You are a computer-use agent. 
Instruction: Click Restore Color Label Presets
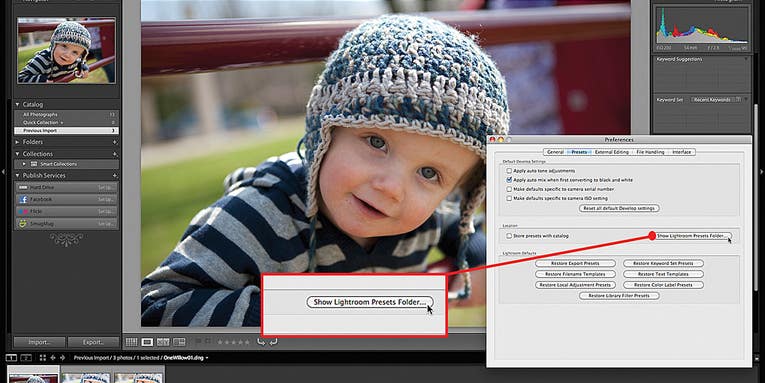pos(663,285)
